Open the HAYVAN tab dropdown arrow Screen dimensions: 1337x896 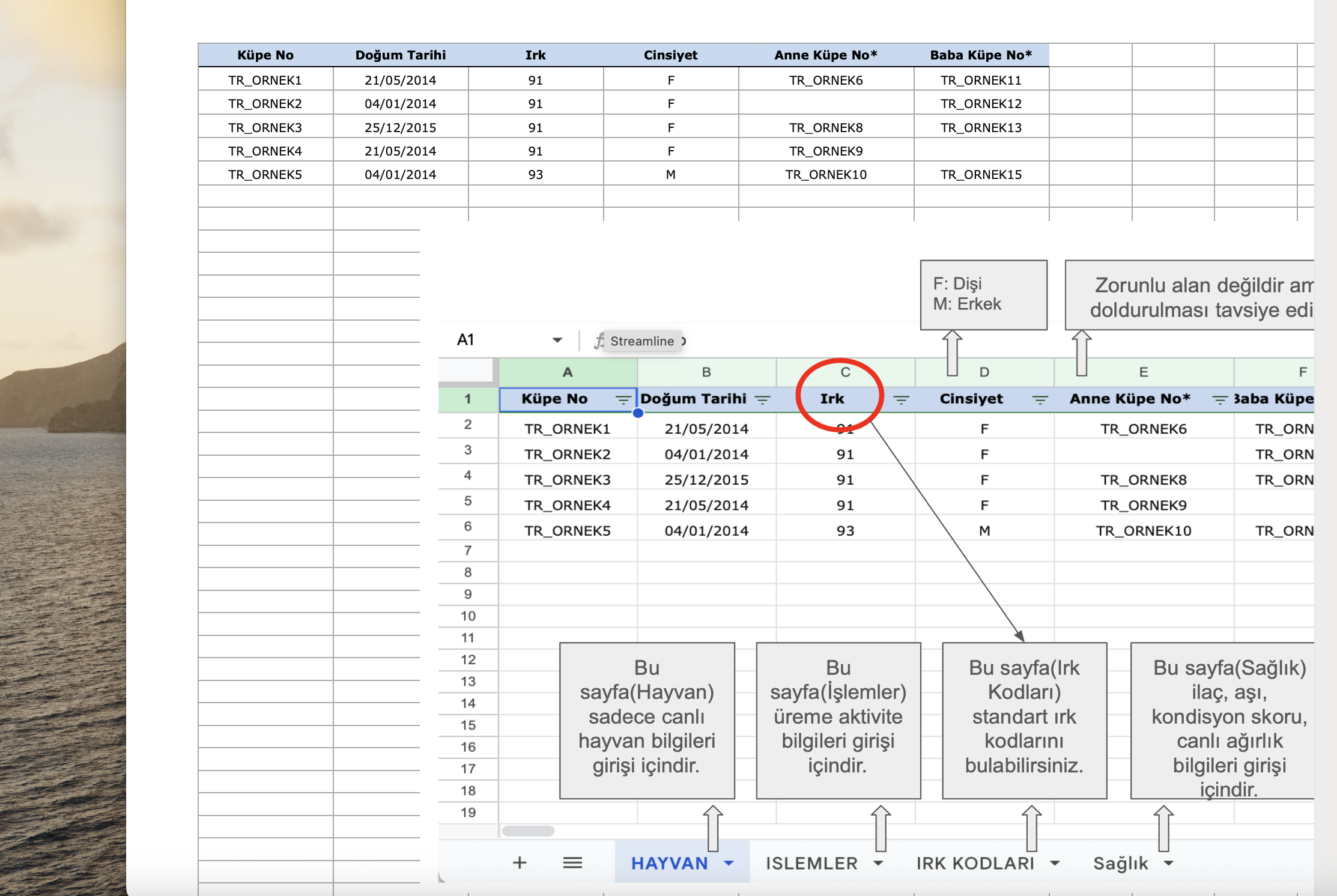(729, 863)
